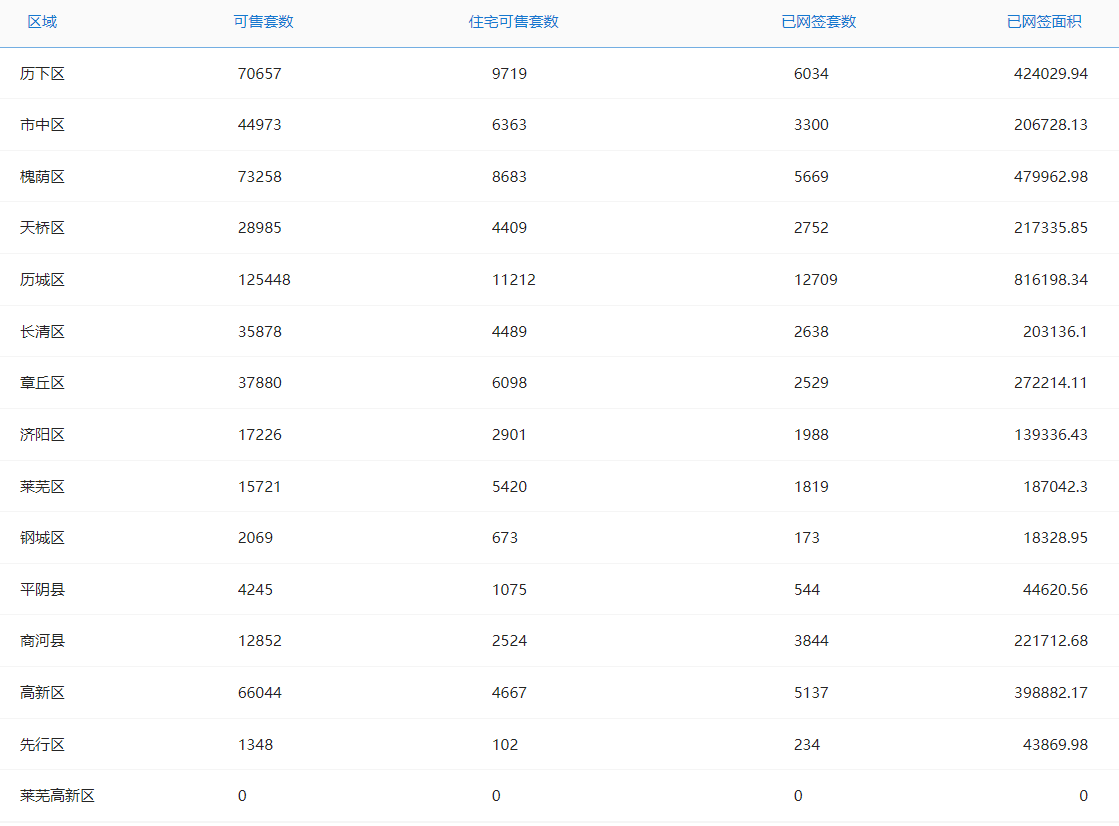
Task: Click the 区域 column header
Action: (42, 22)
